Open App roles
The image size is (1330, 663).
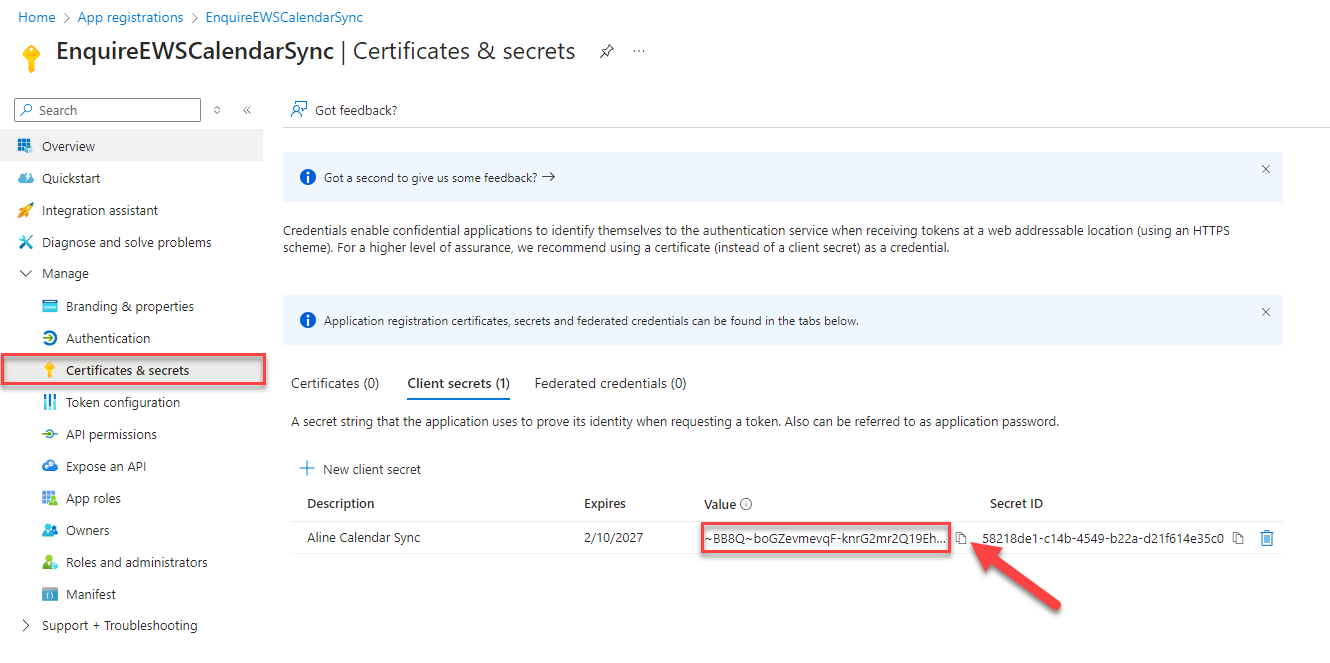pos(93,498)
